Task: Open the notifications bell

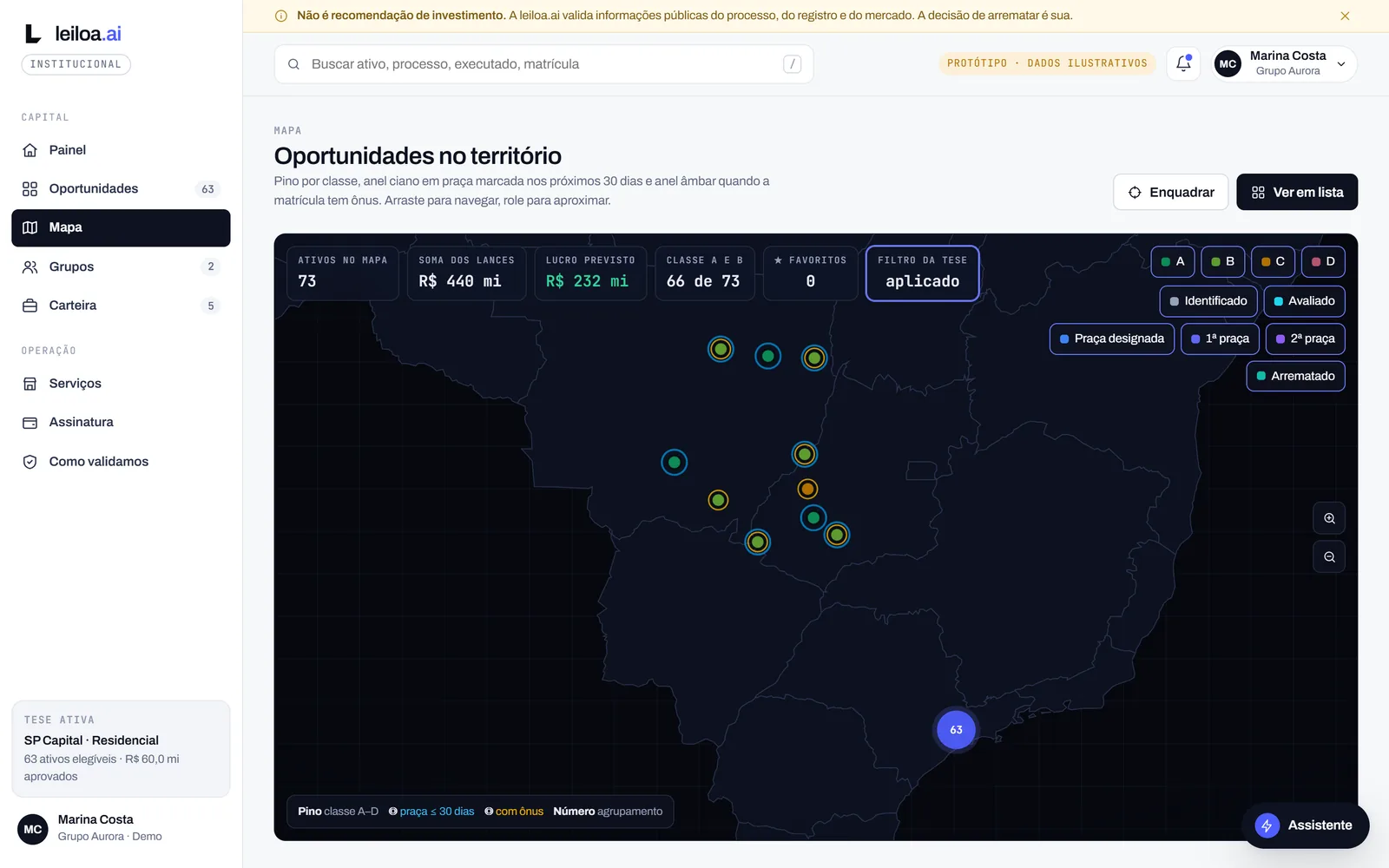Action: point(1183,63)
